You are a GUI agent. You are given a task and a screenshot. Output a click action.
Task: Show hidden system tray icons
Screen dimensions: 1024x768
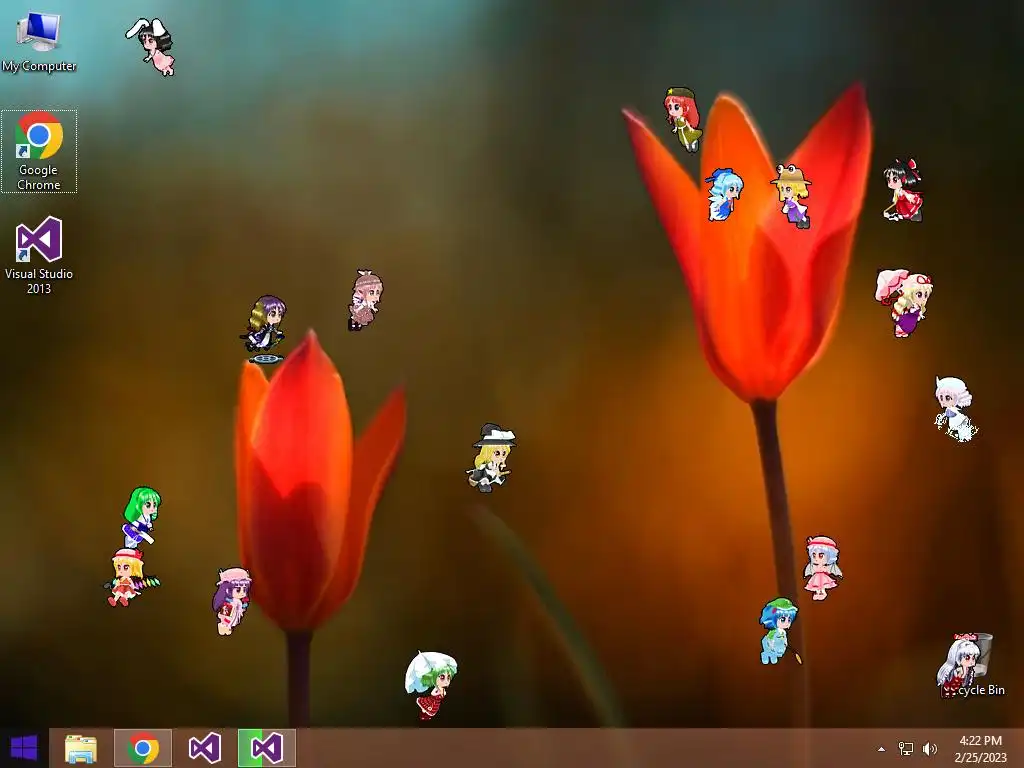pos(881,749)
